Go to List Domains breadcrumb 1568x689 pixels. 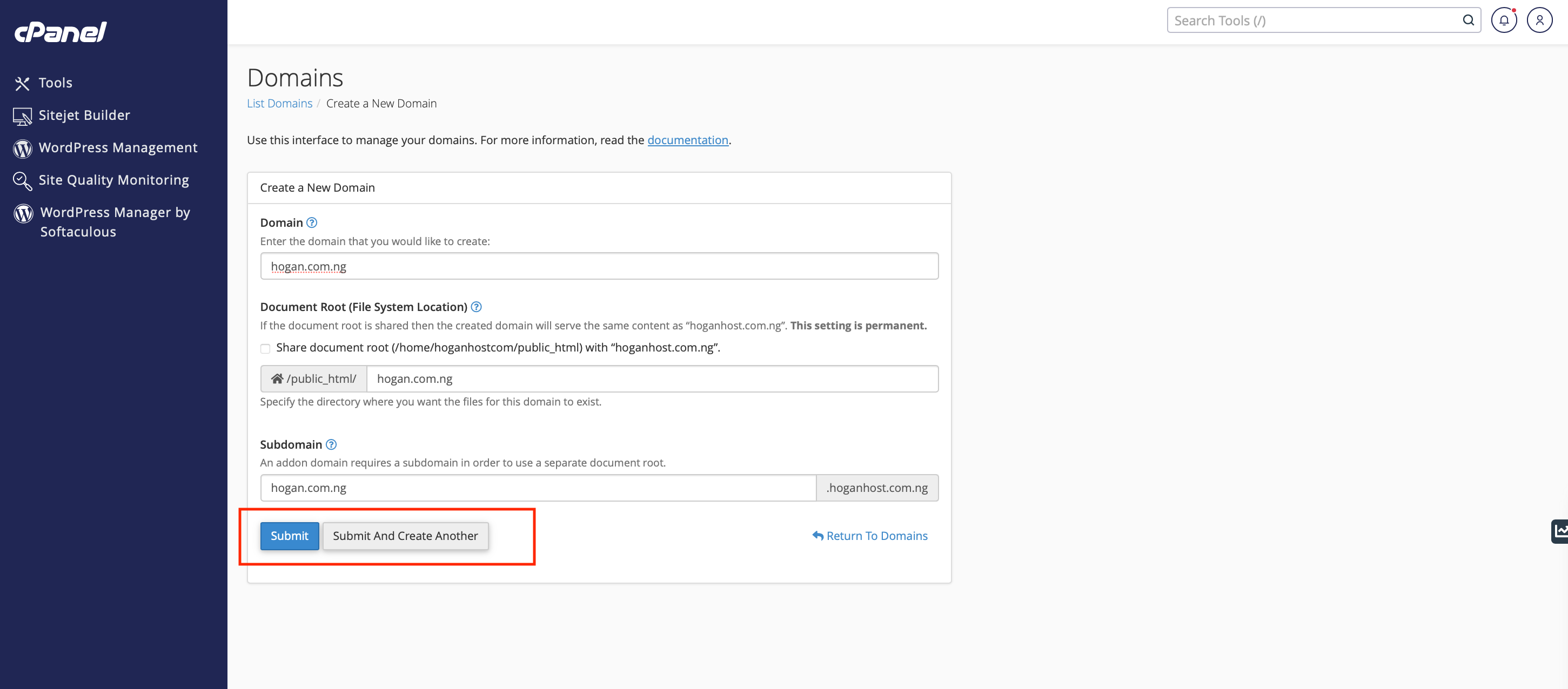[279, 103]
